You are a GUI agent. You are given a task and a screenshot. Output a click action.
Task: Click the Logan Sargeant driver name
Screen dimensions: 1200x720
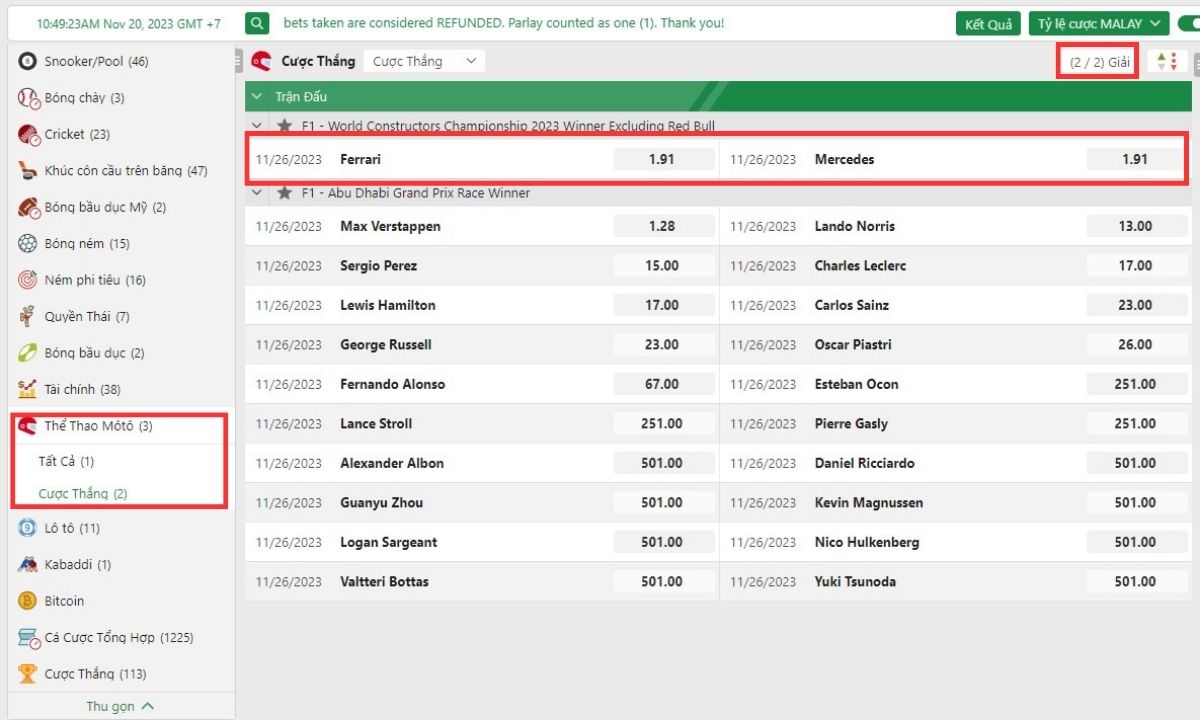389,542
